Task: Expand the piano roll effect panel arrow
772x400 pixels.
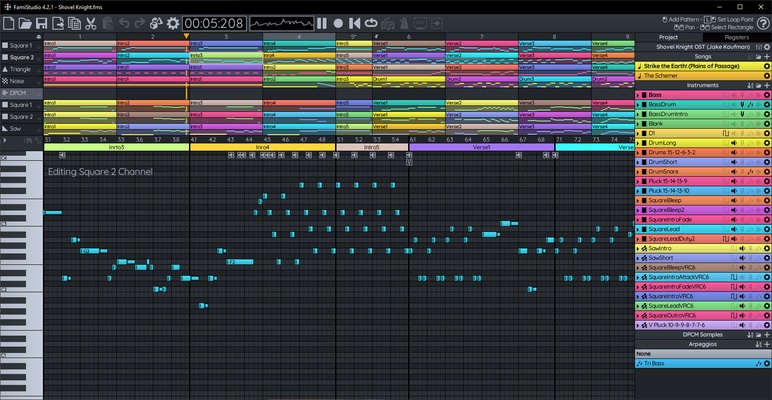Action: (5, 140)
